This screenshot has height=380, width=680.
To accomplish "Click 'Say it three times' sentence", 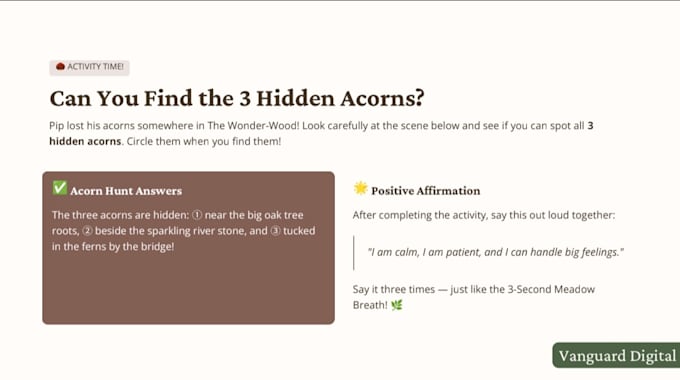I will [474, 297].
